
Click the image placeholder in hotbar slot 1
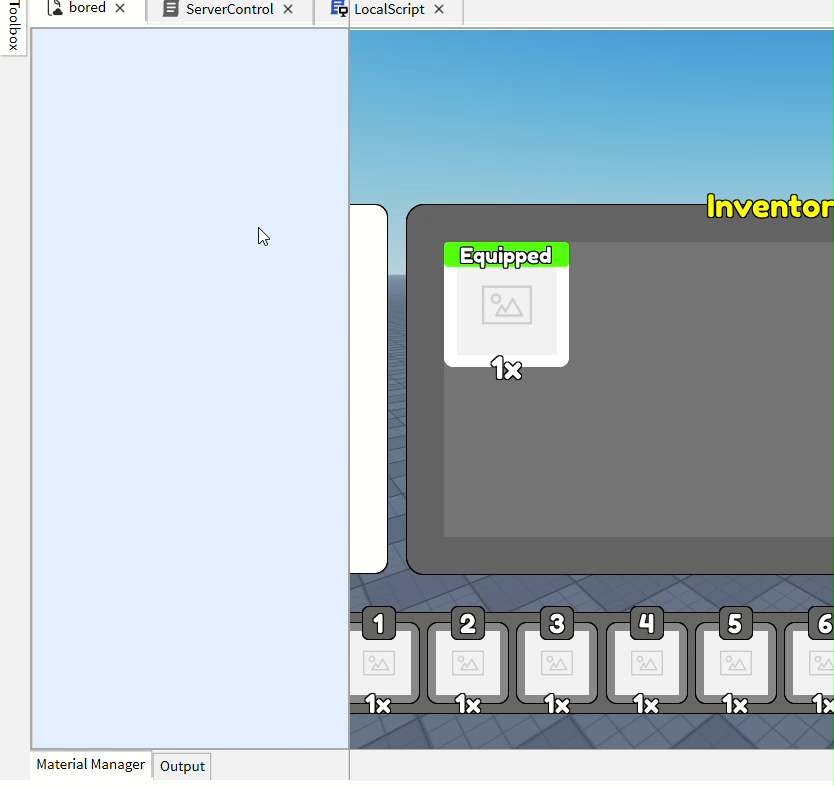[x=381, y=663]
